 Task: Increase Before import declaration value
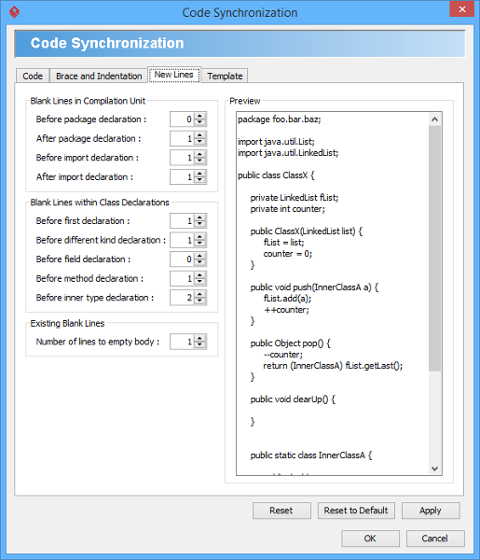click(200, 154)
